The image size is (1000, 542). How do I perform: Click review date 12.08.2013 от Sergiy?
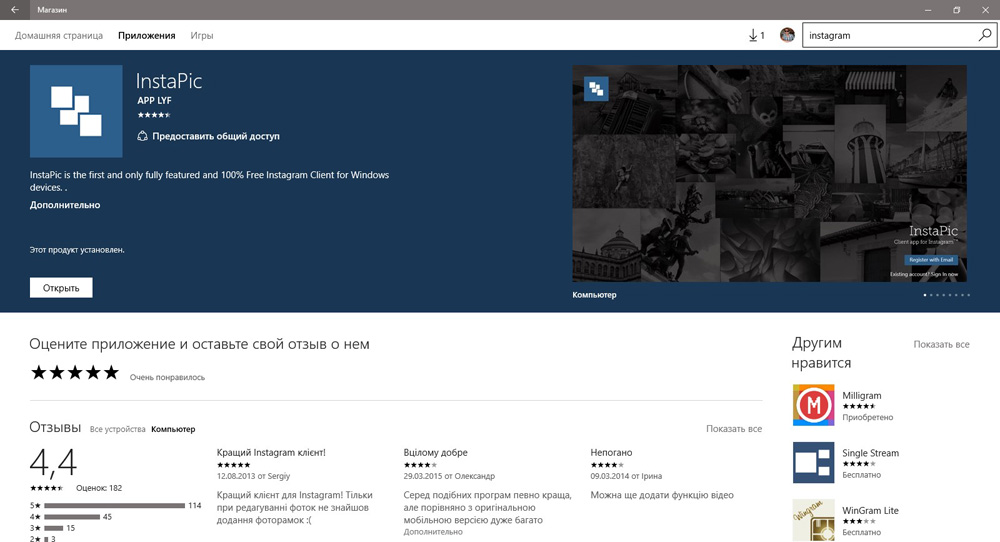[253, 476]
